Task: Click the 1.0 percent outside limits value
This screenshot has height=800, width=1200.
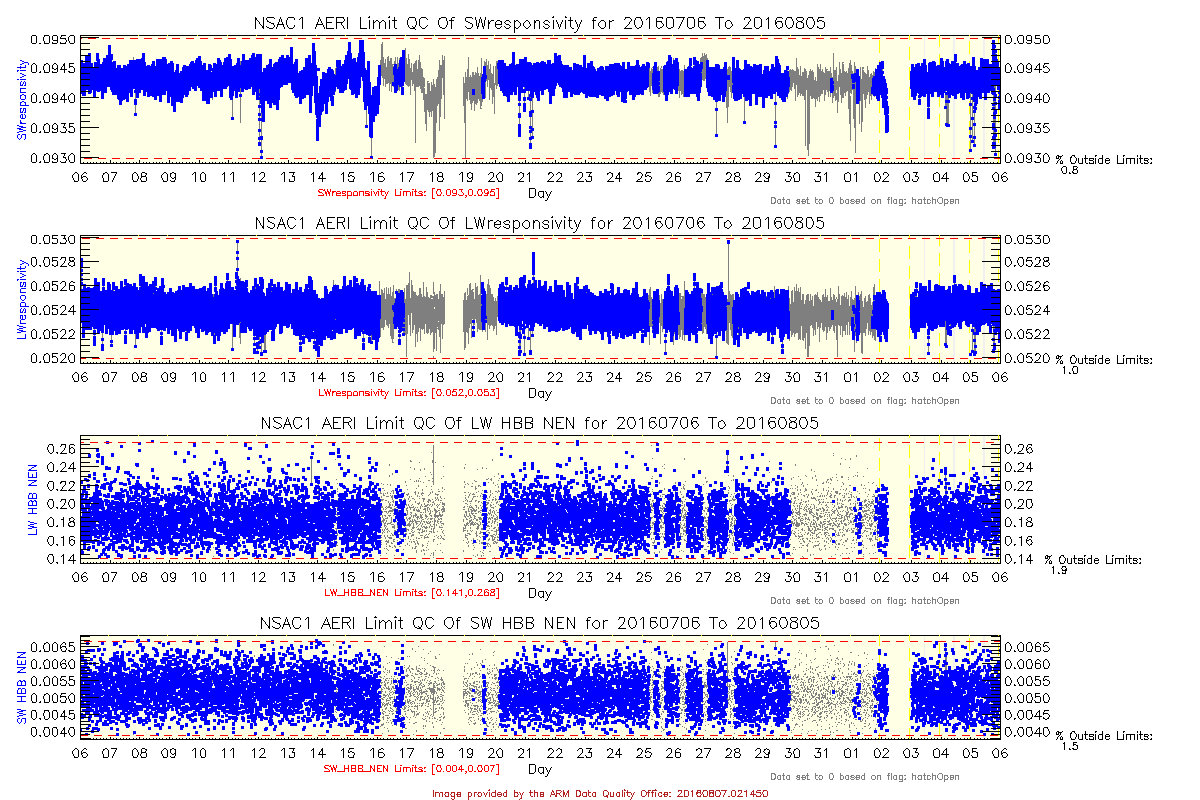Action: pos(1069,370)
